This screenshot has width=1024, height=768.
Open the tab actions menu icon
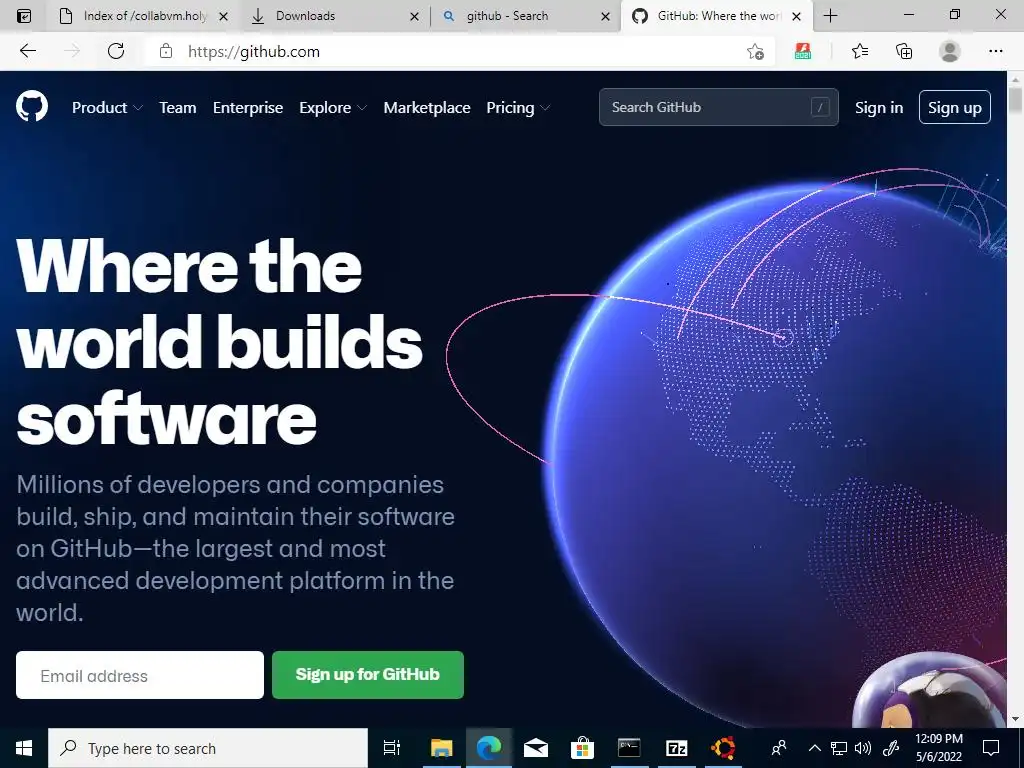[24, 16]
